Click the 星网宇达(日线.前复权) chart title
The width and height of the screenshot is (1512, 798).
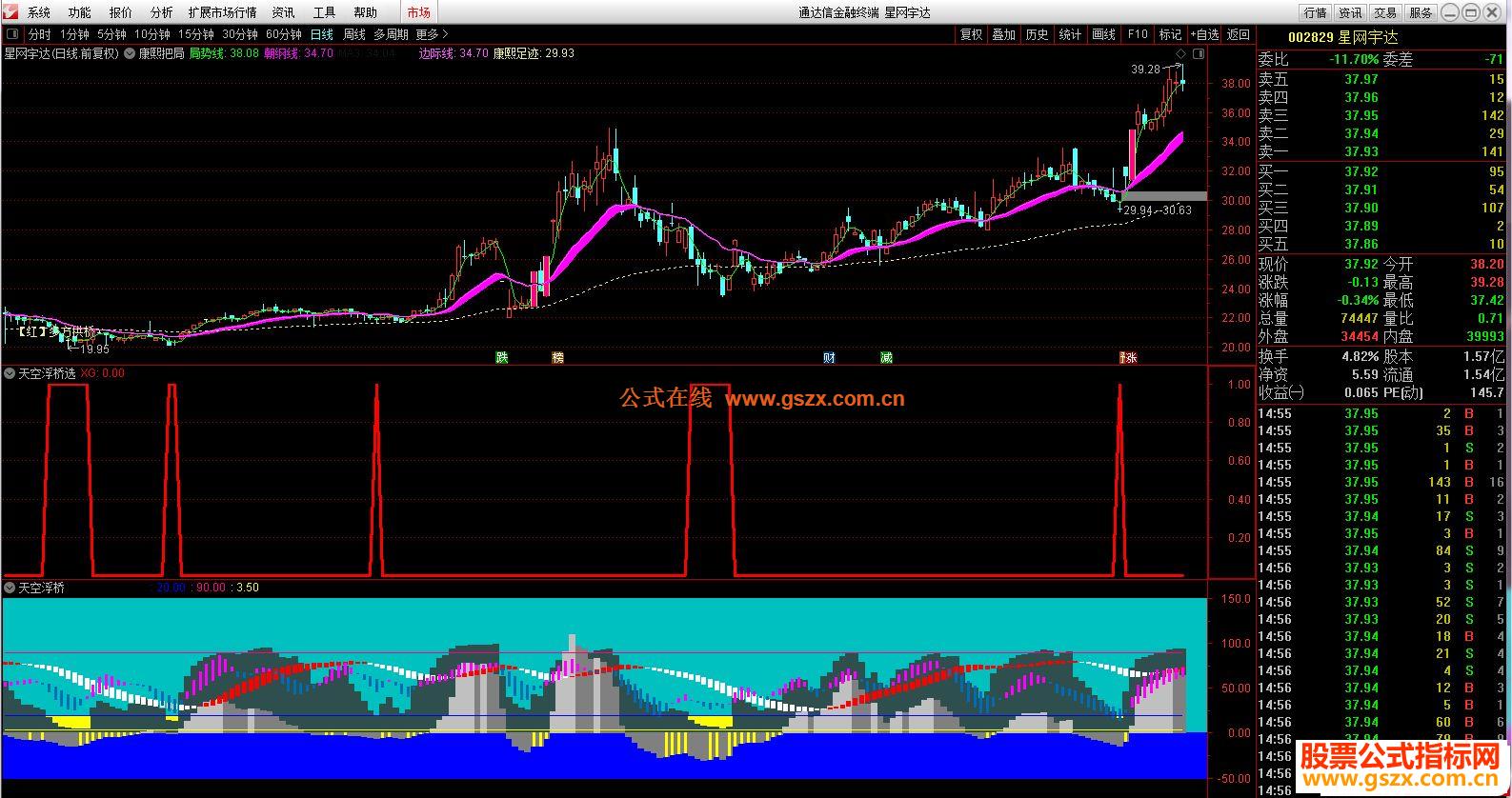(x=62, y=53)
